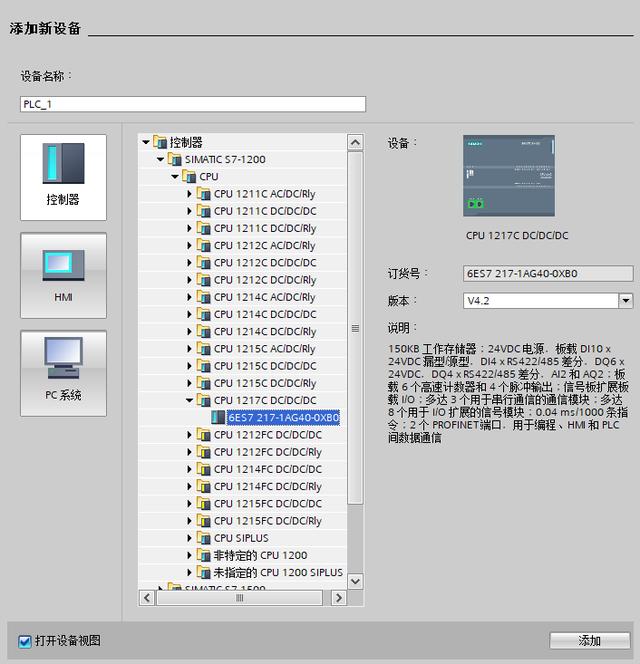Screen dimensions: 640x664
Task: Click folder icon of CPU 1217C DC/DC/DC
Action: [203, 401]
